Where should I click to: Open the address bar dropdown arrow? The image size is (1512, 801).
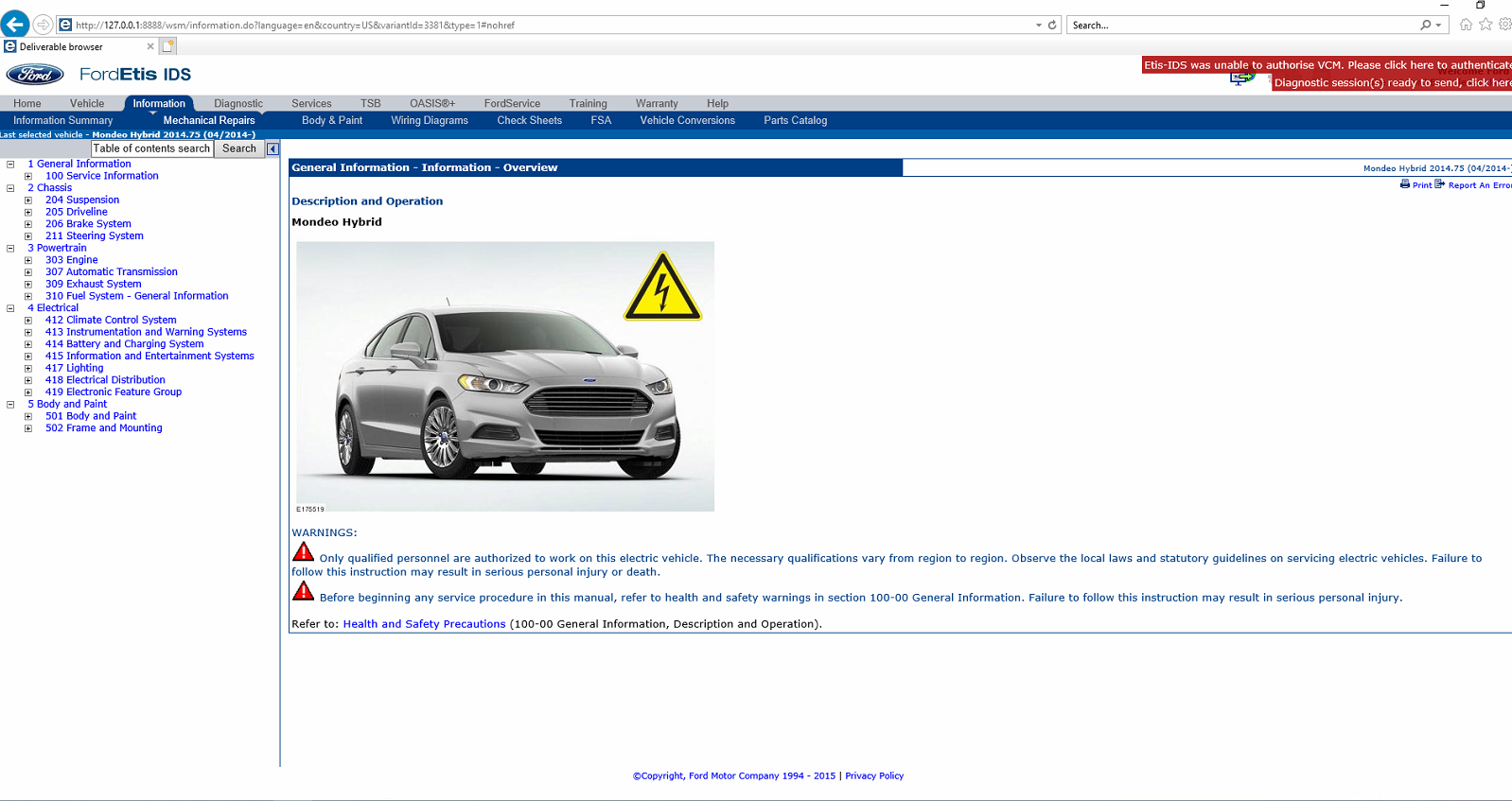[x=1038, y=26]
